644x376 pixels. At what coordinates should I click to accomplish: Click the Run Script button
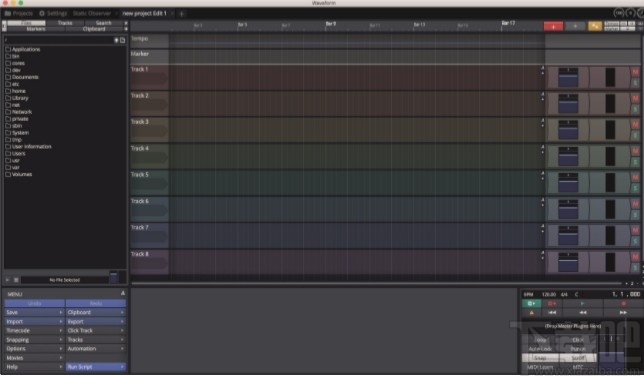[x=96, y=367]
